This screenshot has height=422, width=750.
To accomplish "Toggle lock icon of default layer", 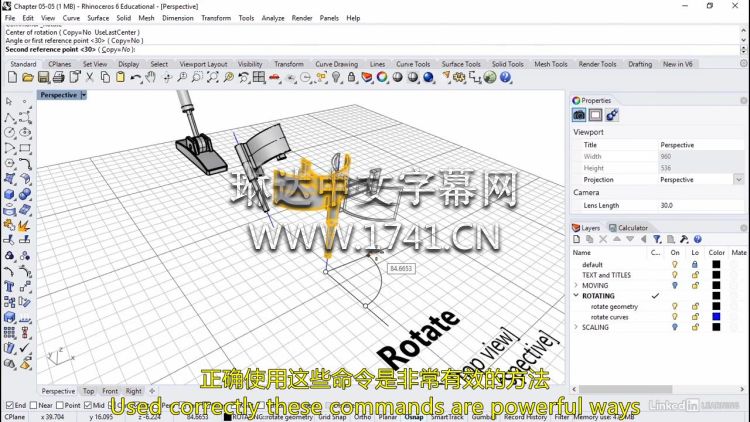I will click(x=695, y=265).
